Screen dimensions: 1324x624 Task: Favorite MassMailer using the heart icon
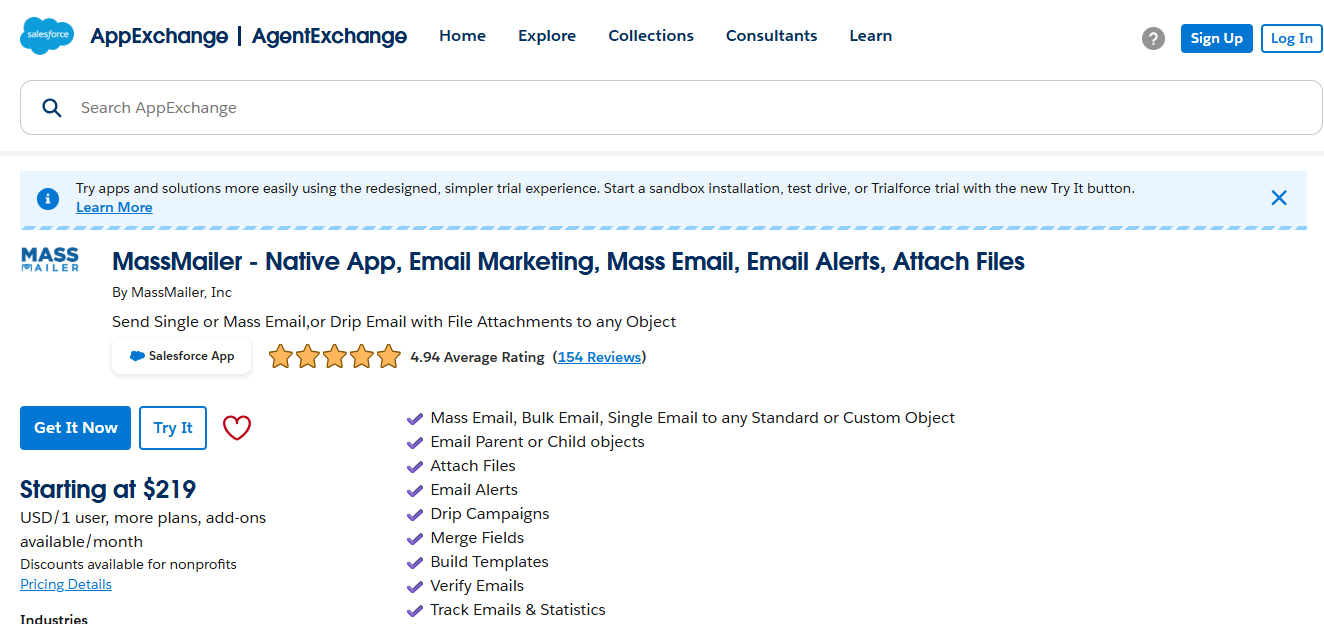pos(236,427)
